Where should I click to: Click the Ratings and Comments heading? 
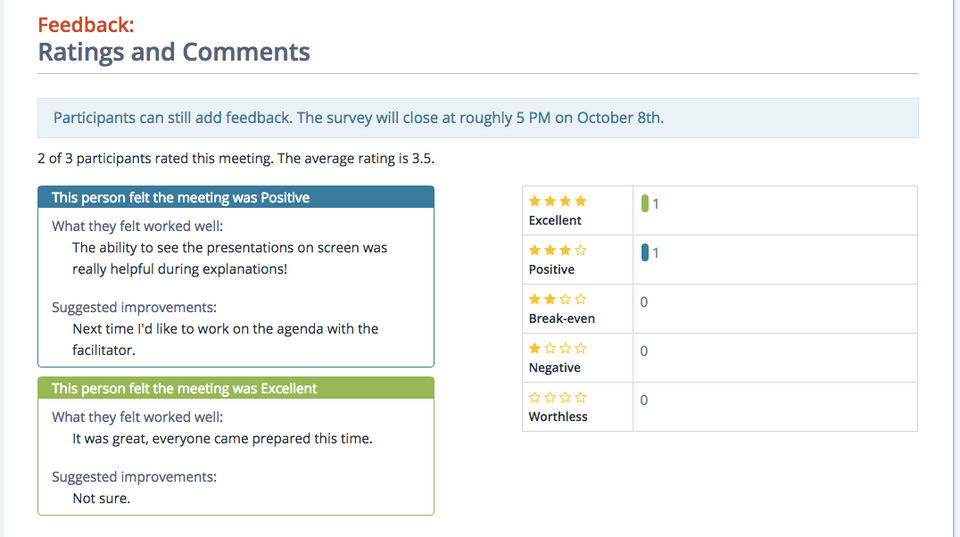tap(174, 52)
